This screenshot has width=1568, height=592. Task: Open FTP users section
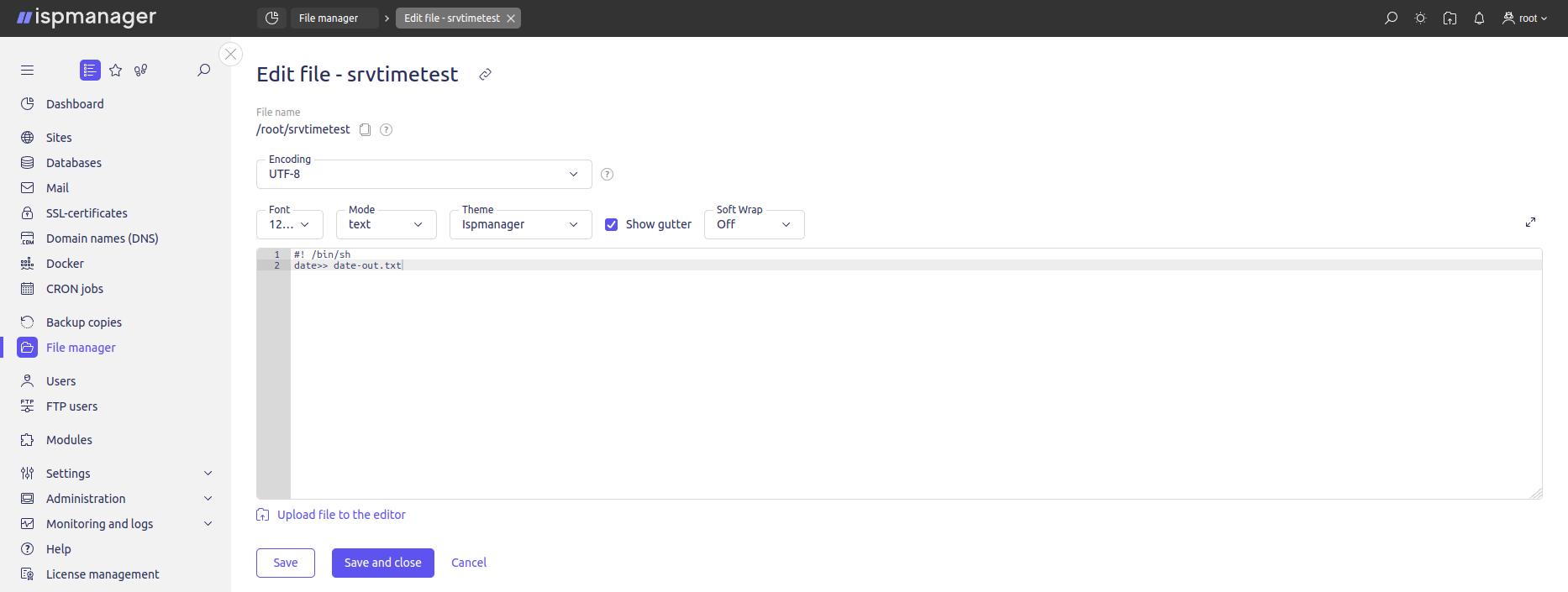click(71, 406)
